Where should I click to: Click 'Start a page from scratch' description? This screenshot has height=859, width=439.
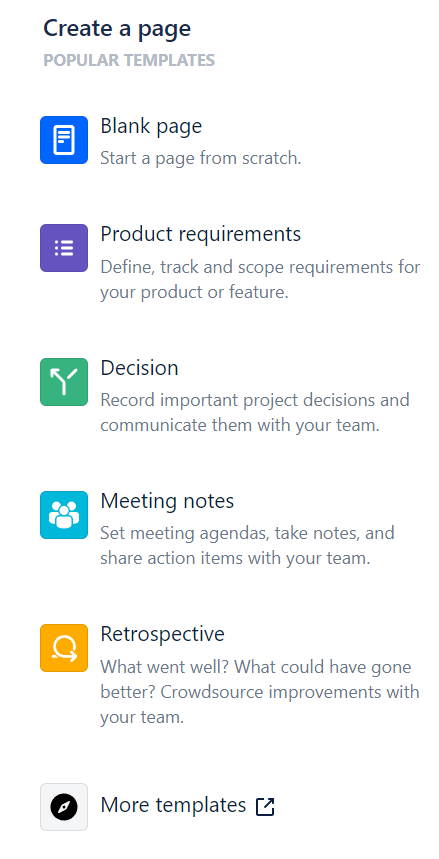(201, 159)
